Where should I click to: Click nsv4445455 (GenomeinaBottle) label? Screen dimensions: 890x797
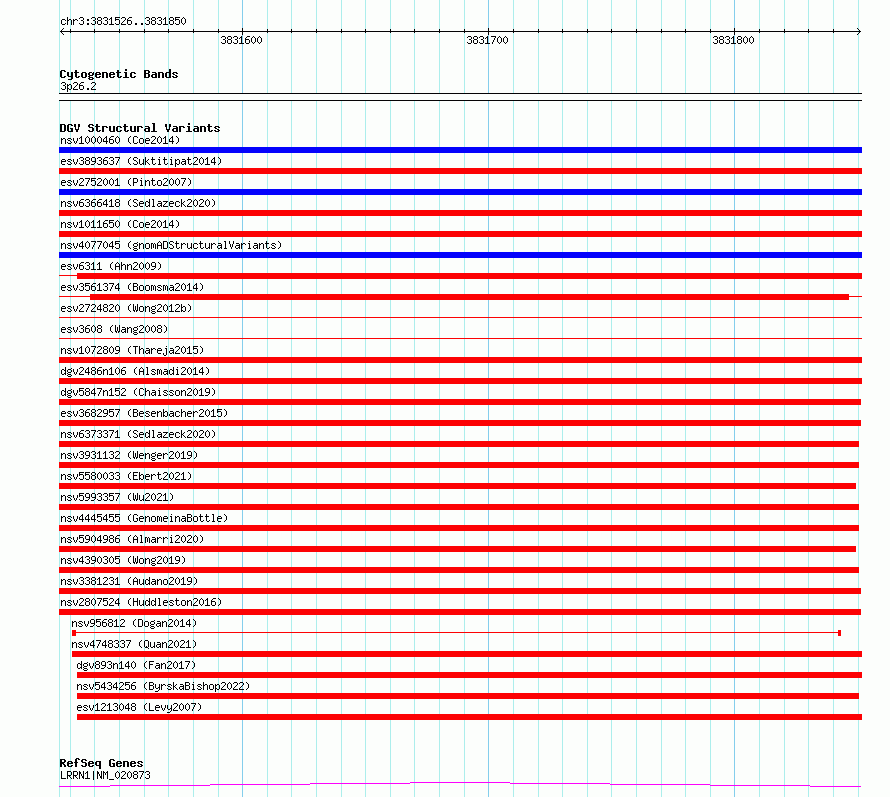click(x=144, y=518)
